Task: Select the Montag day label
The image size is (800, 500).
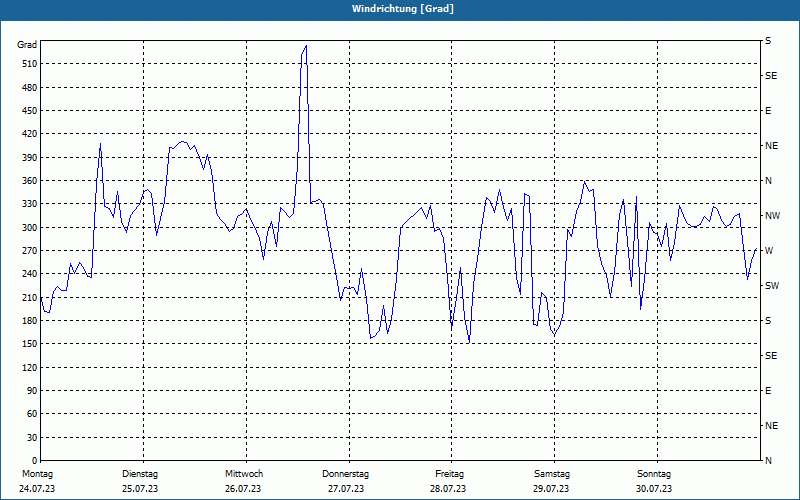Action: pos(37,474)
